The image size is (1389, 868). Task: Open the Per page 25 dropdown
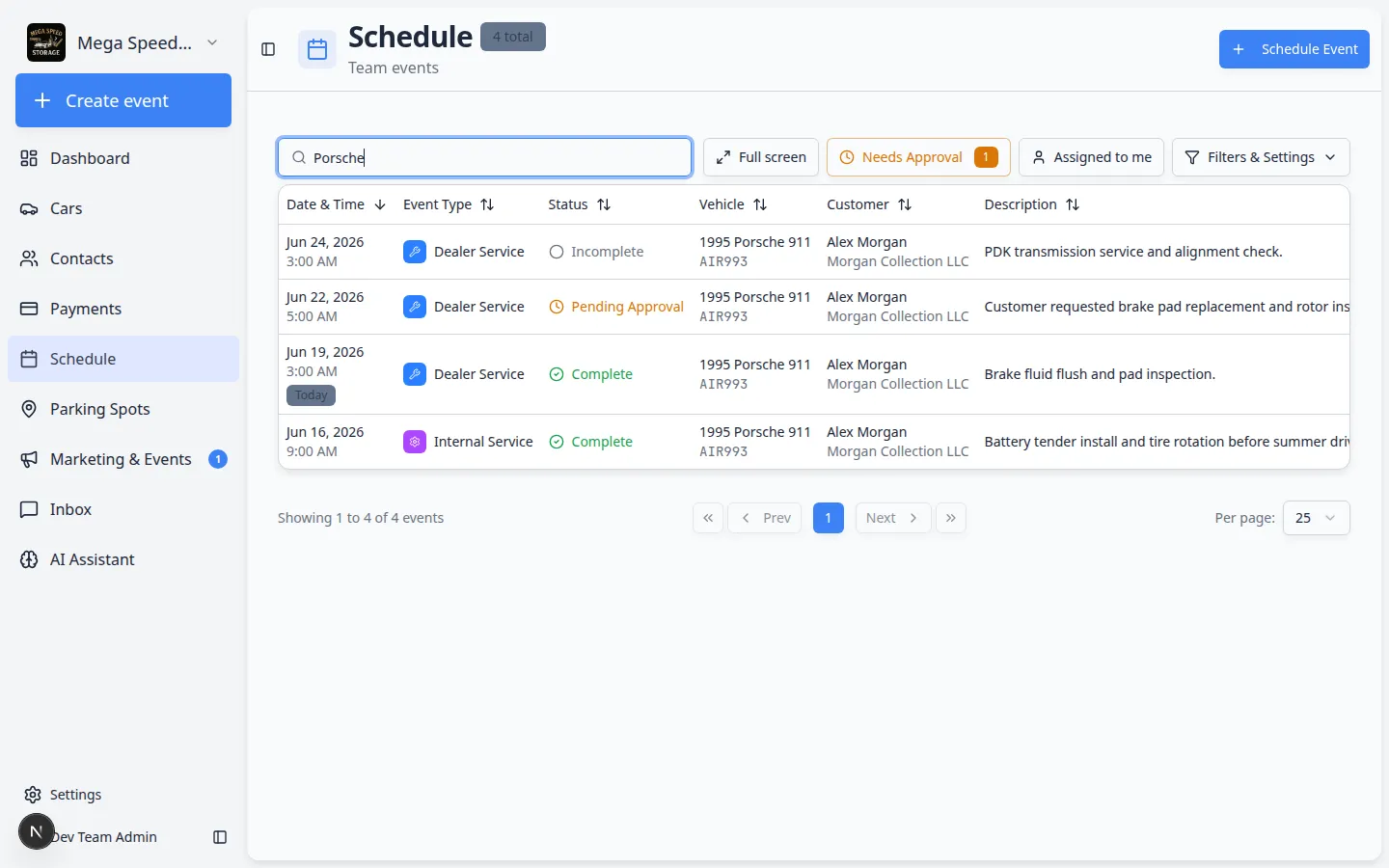pyautogui.click(x=1316, y=518)
